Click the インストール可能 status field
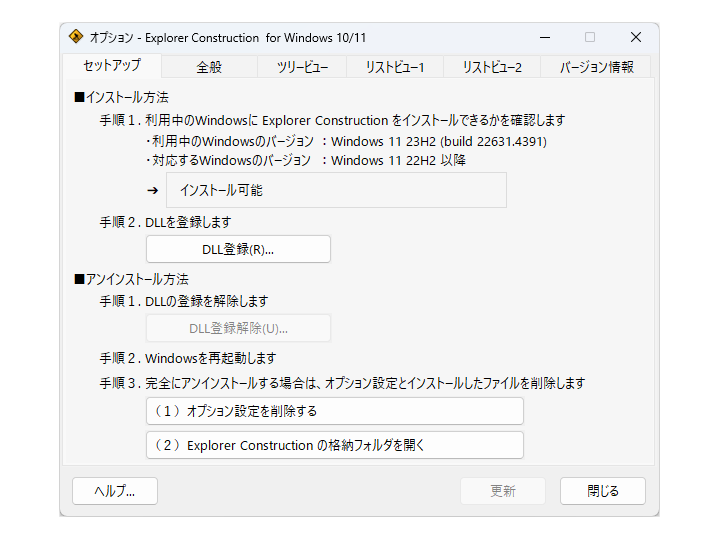The width and height of the screenshot is (720, 540). 336,190
